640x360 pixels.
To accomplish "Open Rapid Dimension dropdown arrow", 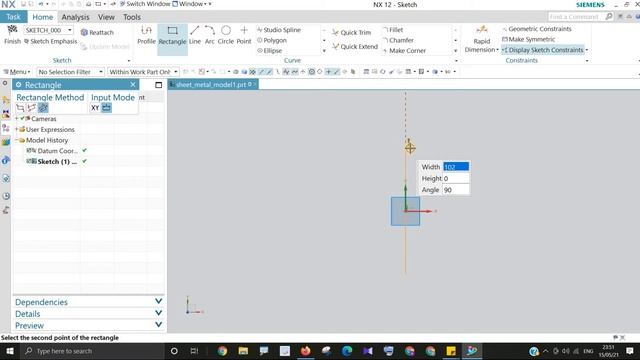I will pos(497,50).
